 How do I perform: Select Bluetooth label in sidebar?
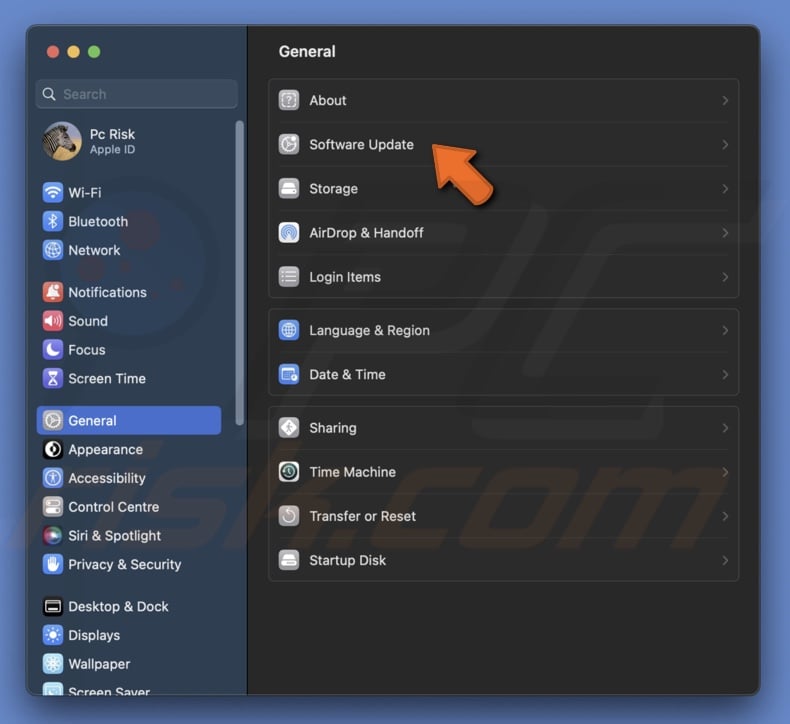98,221
